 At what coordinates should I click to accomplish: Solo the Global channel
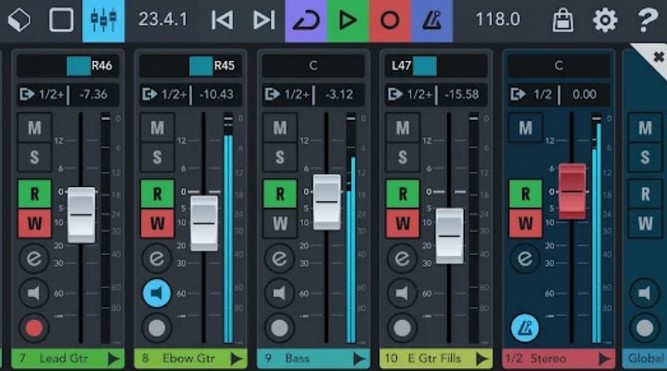pyautogui.click(x=645, y=157)
